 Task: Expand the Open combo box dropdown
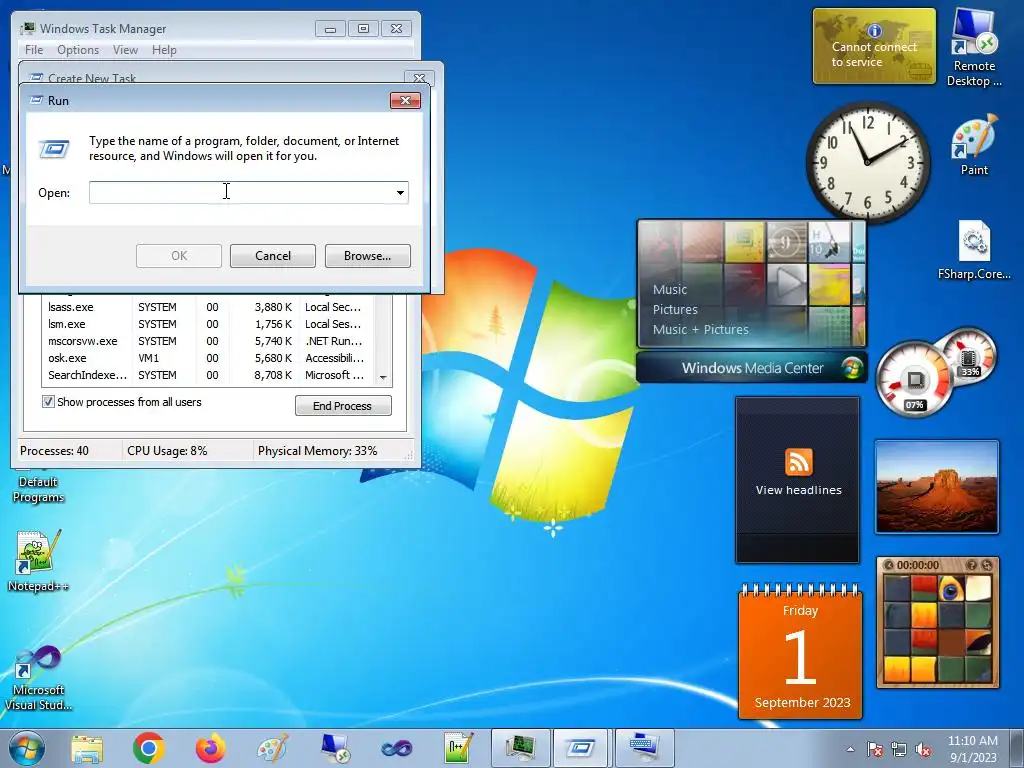coord(400,193)
